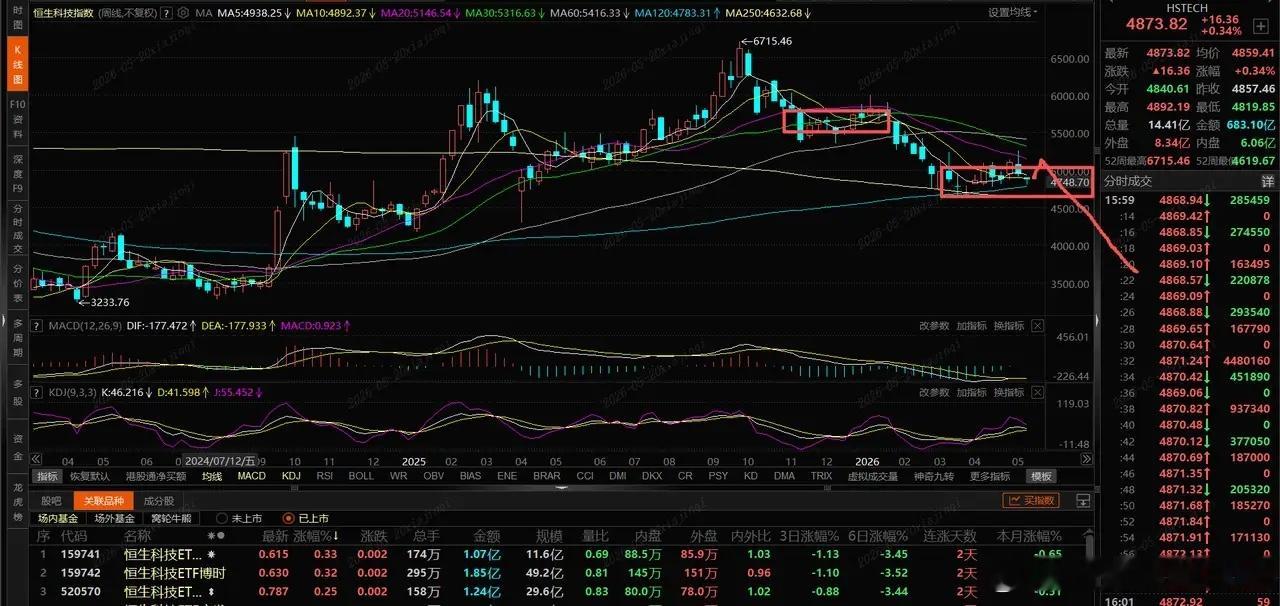Select the K线图 sidebar item
This screenshot has height=606, width=1280.
[x=17, y=62]
